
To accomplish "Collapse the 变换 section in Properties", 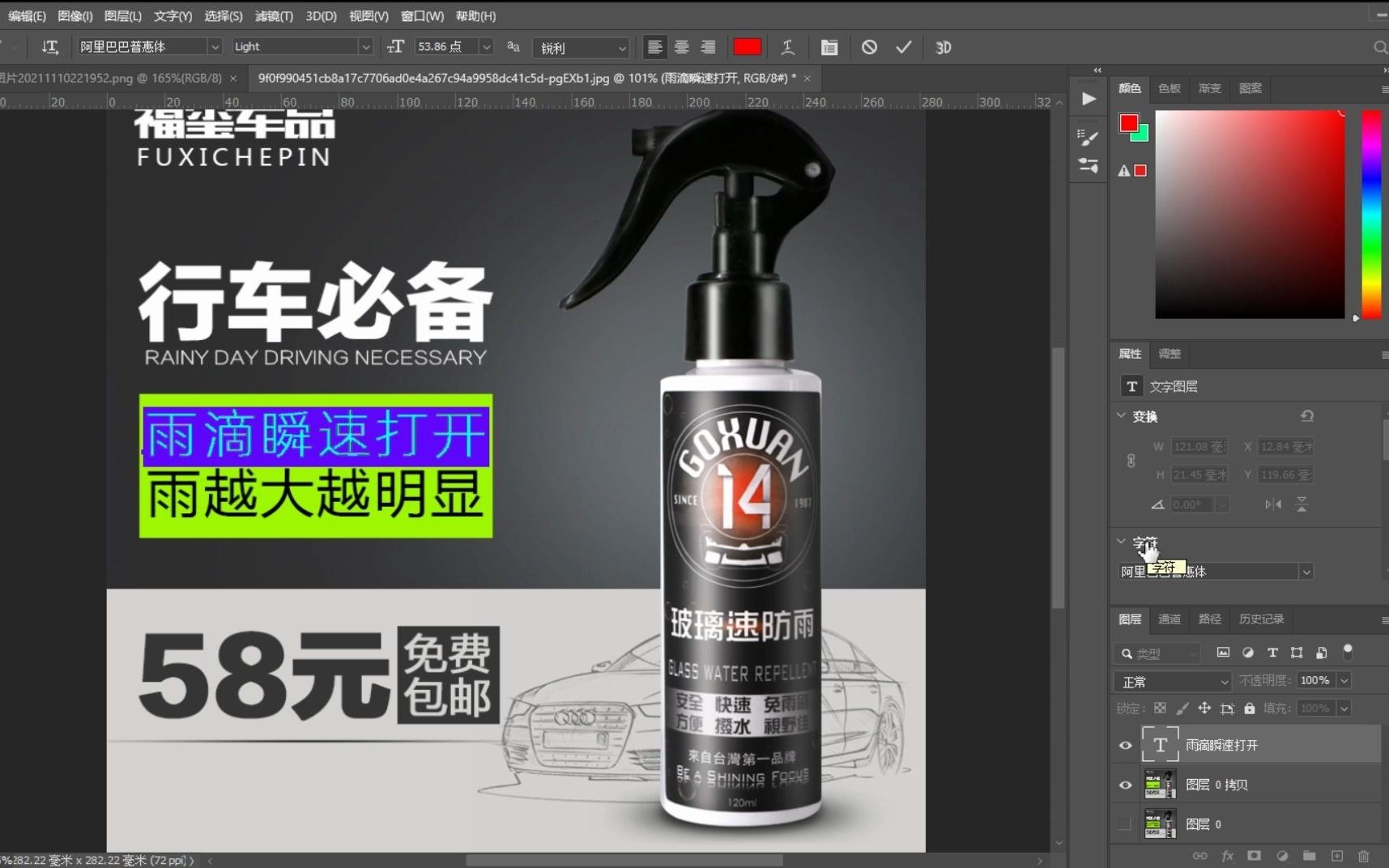I will pos(1122,415).
